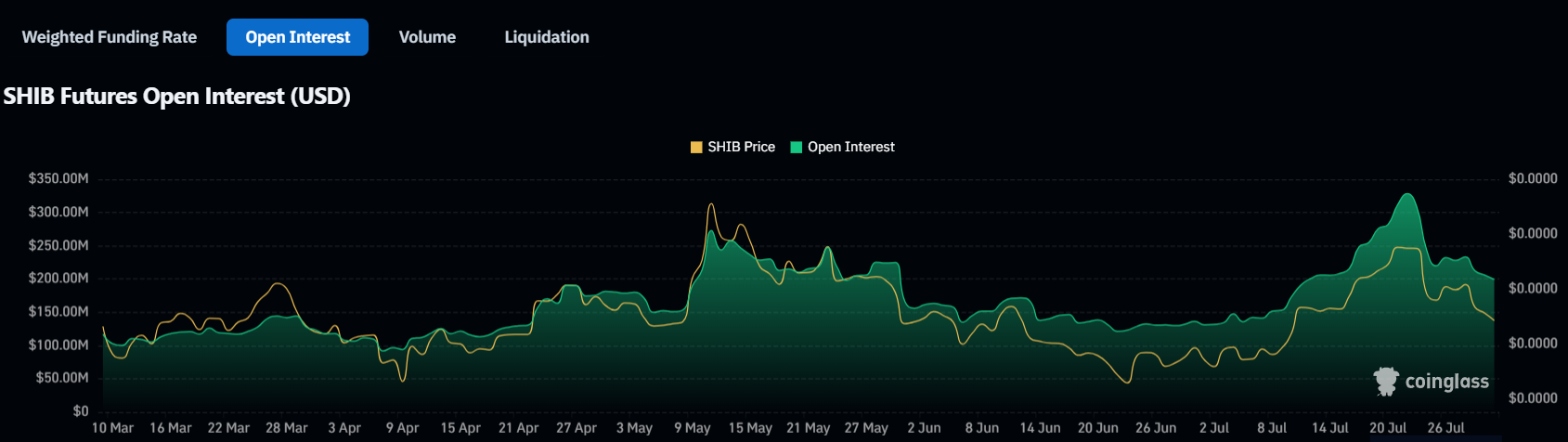Image resolution: width=1568 pixels, height=442 pixels.
Task: Click the SHIB price spike after 9 May
Action: point(711,205)
